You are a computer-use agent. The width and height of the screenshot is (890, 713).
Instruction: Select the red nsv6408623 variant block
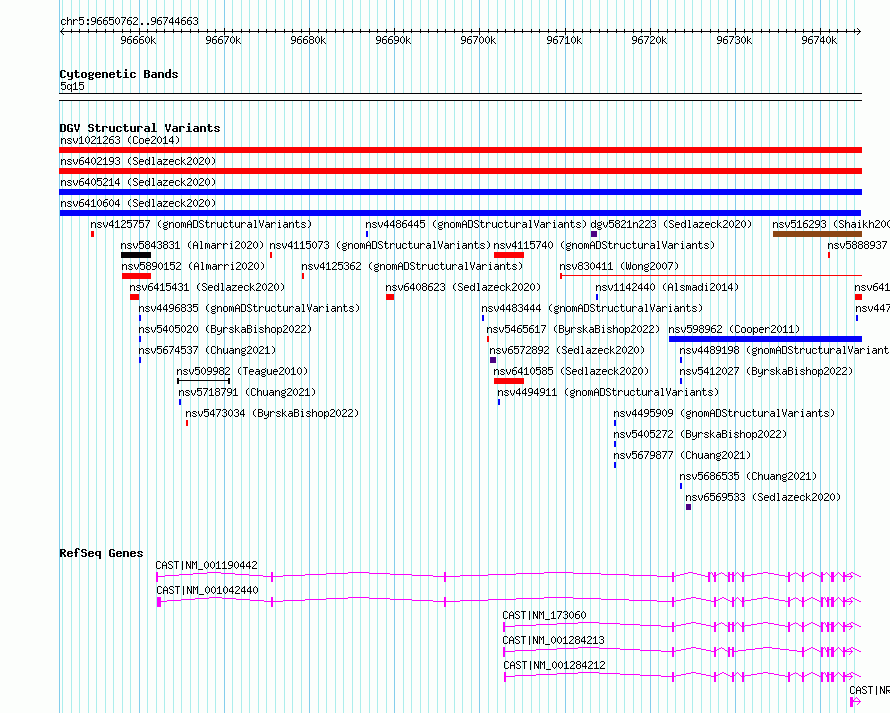(390, 297)
